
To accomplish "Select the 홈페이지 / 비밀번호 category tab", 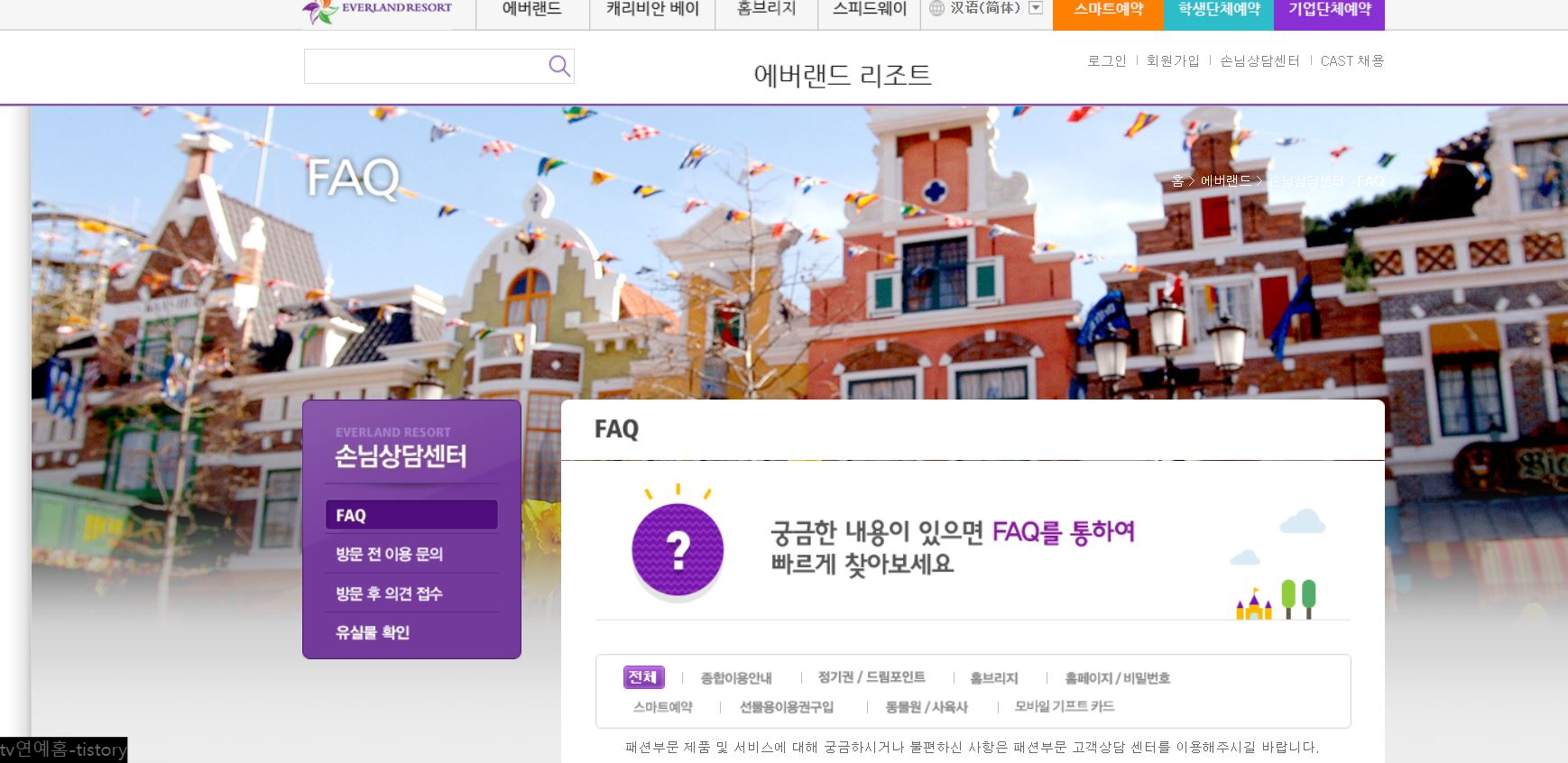I will [1117, 678].
